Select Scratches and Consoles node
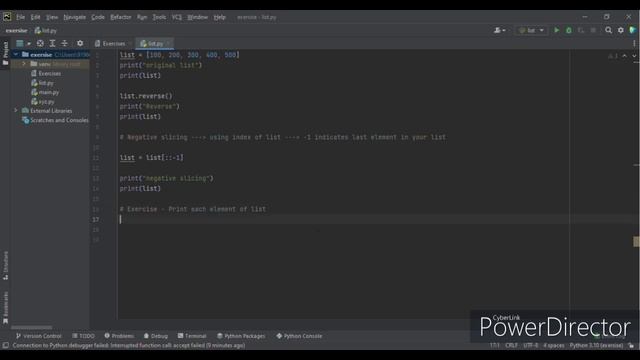This screenshot has height=360, width=640. click(56, 120)
